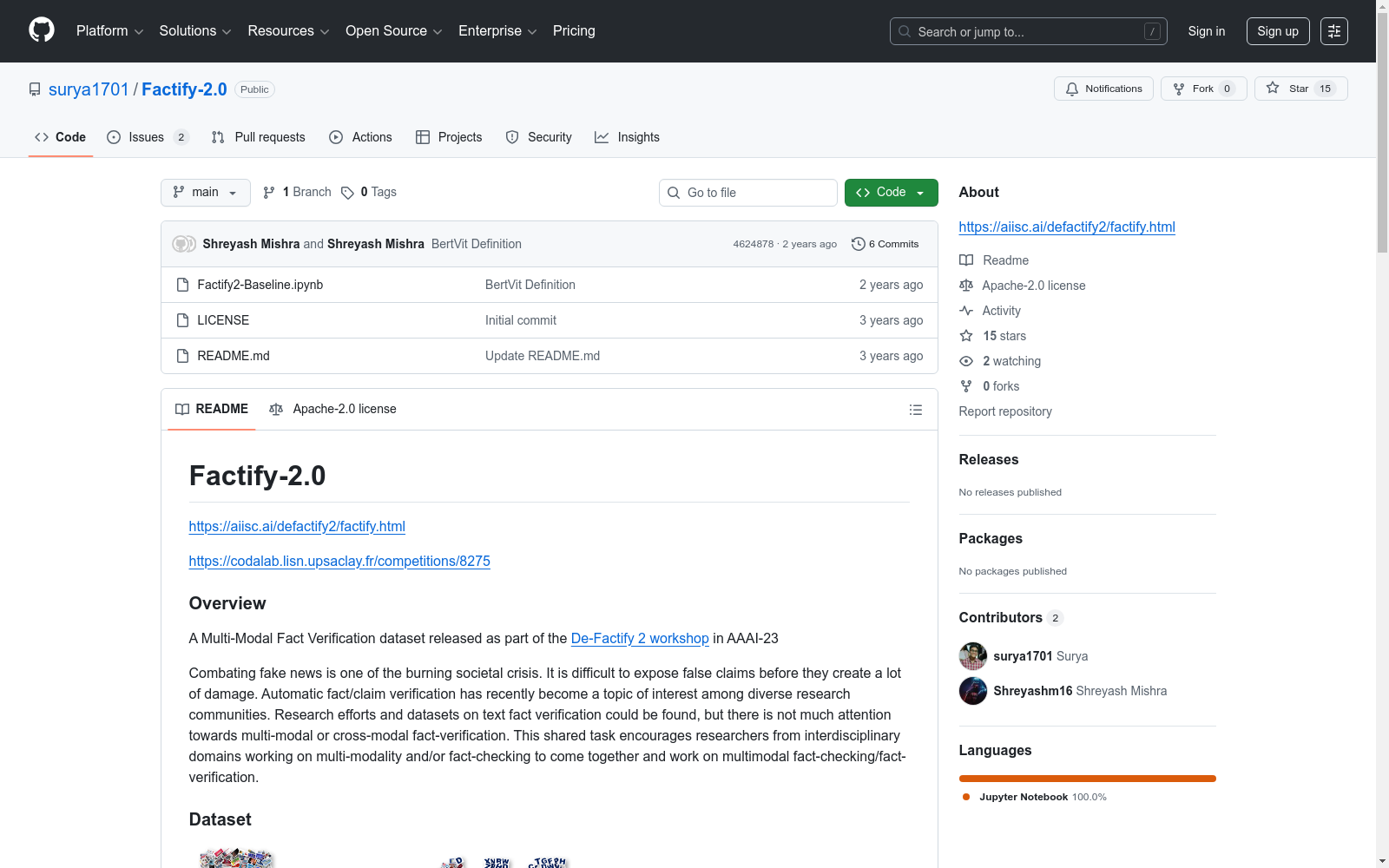Click the branch icon next to 1 Branch
This screenshot has height=868, width=1389.
point(269,193)
